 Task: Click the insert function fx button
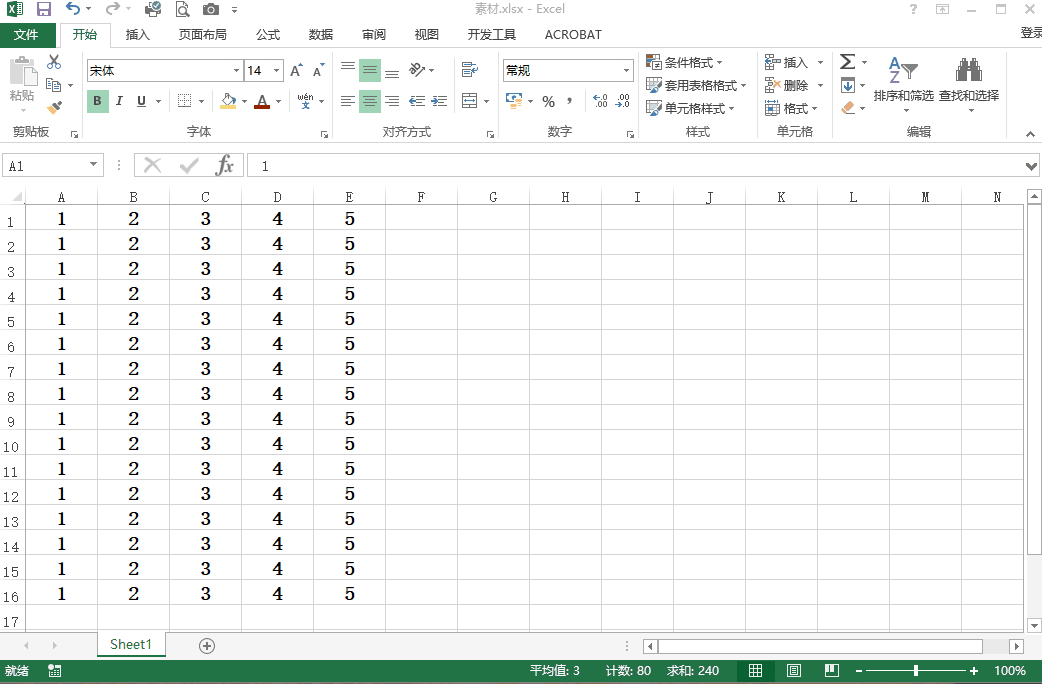click(x=225, y=165)
